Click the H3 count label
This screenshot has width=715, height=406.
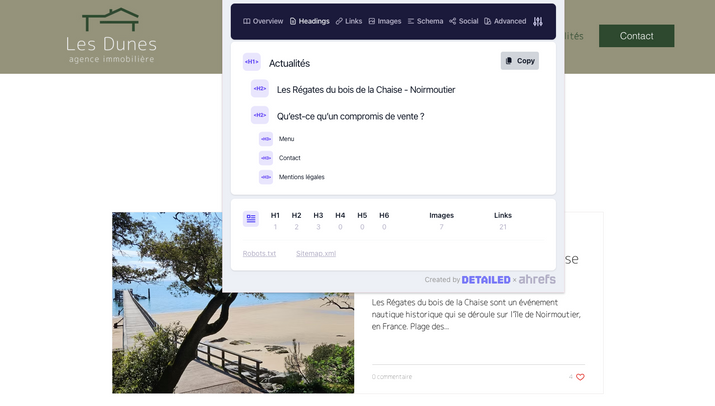(318, 215)
